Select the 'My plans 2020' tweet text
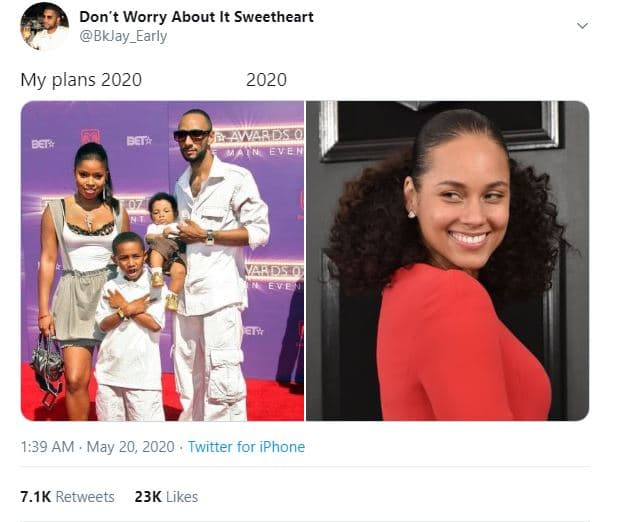The height and width of the screenshot is (522, 622). (x=81, y=80)
